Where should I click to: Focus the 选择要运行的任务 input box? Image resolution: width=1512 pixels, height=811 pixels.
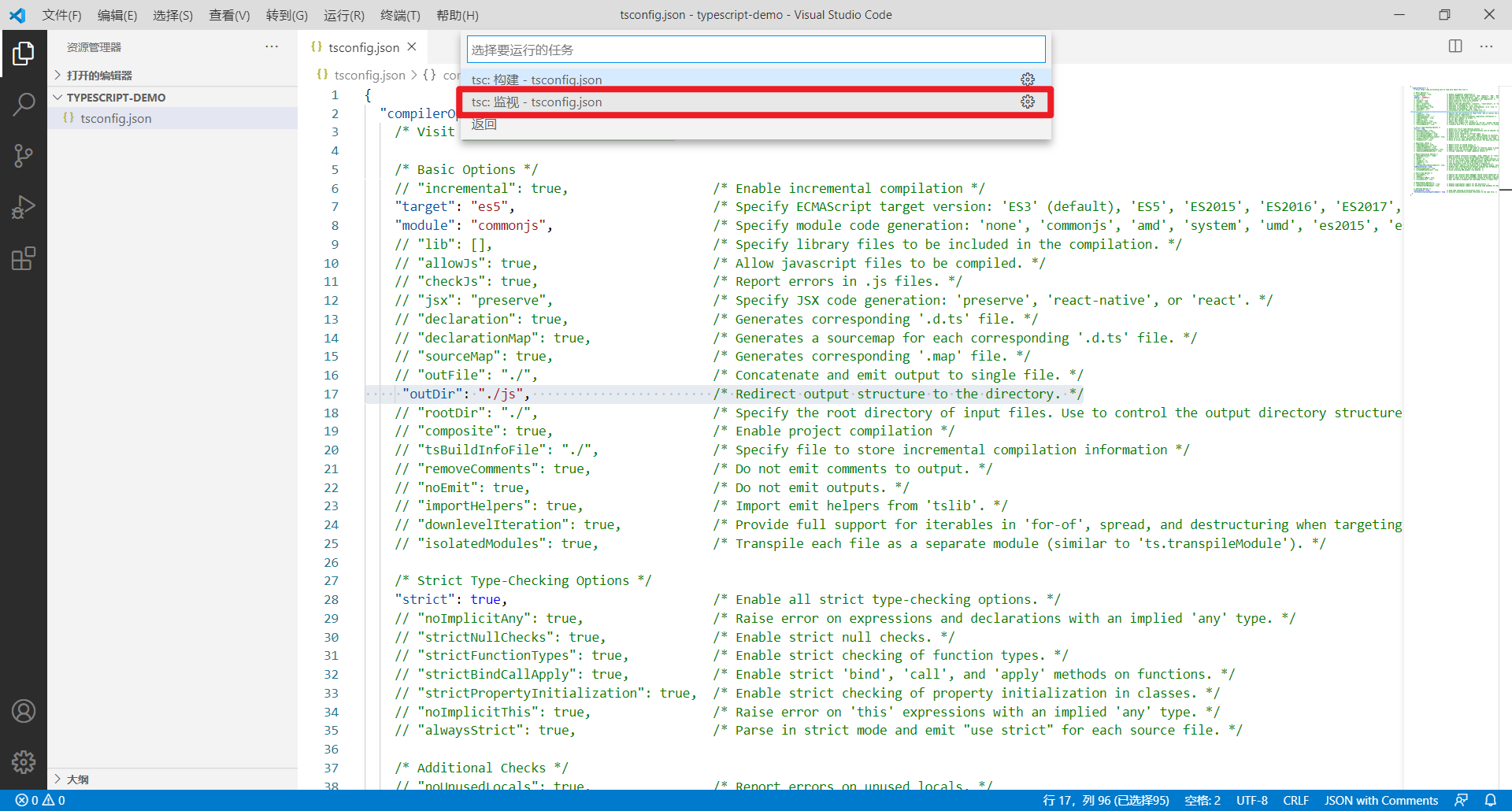pyautogui.click(x=756, y=50)
